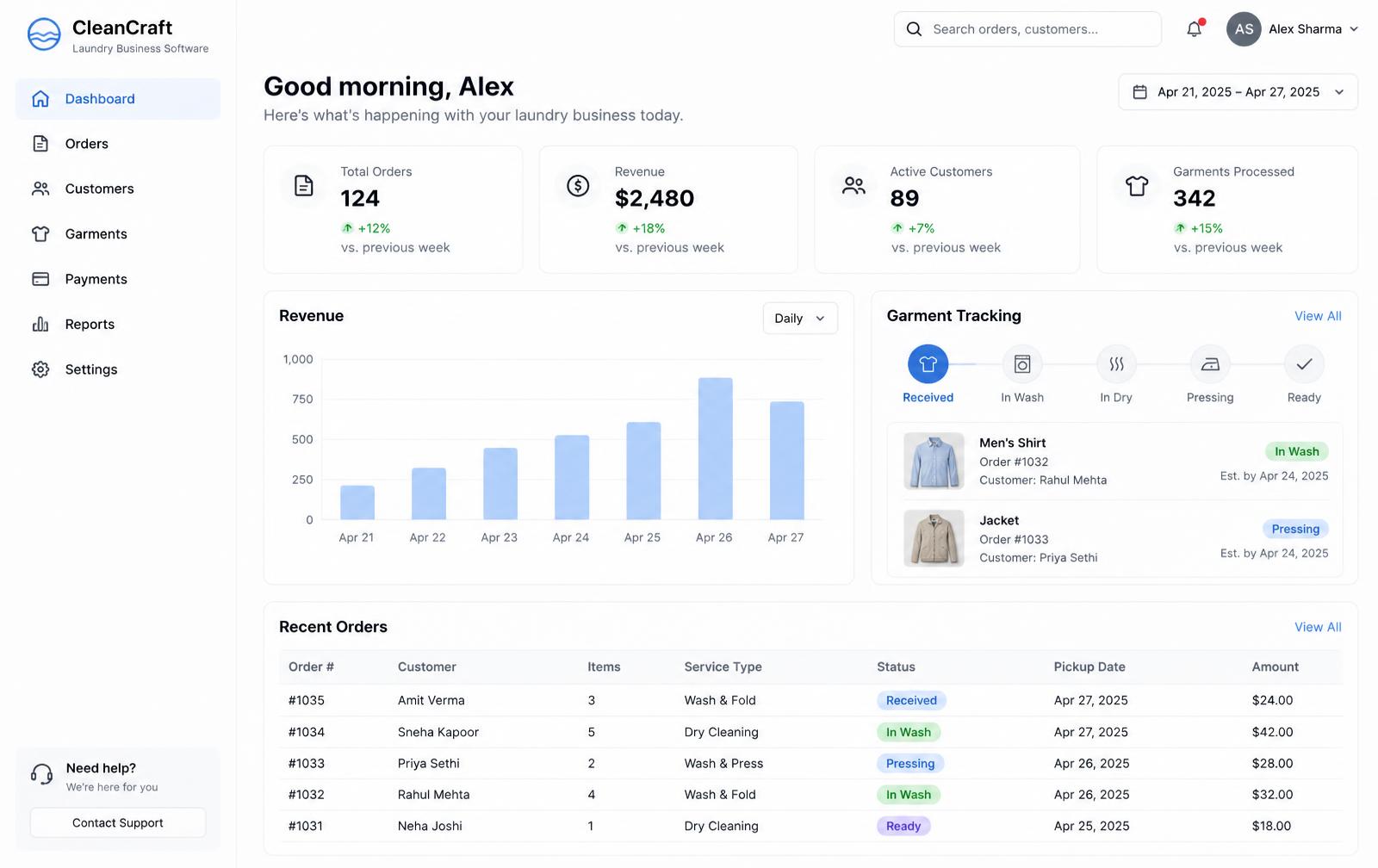Open Orders in the sidebar
Screen dimensions: 1378x868
click(118, 144)
